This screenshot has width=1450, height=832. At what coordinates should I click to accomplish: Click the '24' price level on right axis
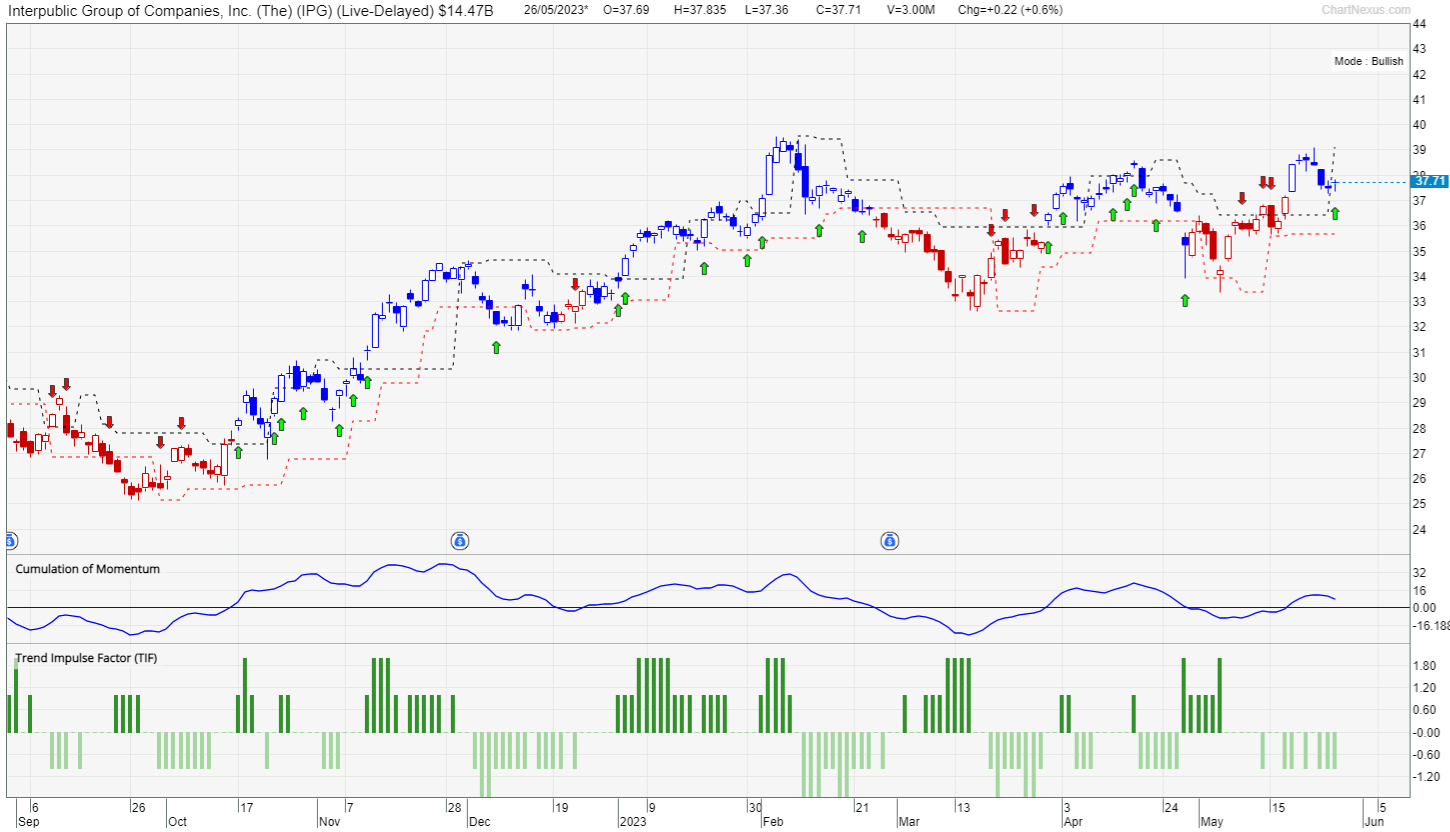pos(1419,529)
